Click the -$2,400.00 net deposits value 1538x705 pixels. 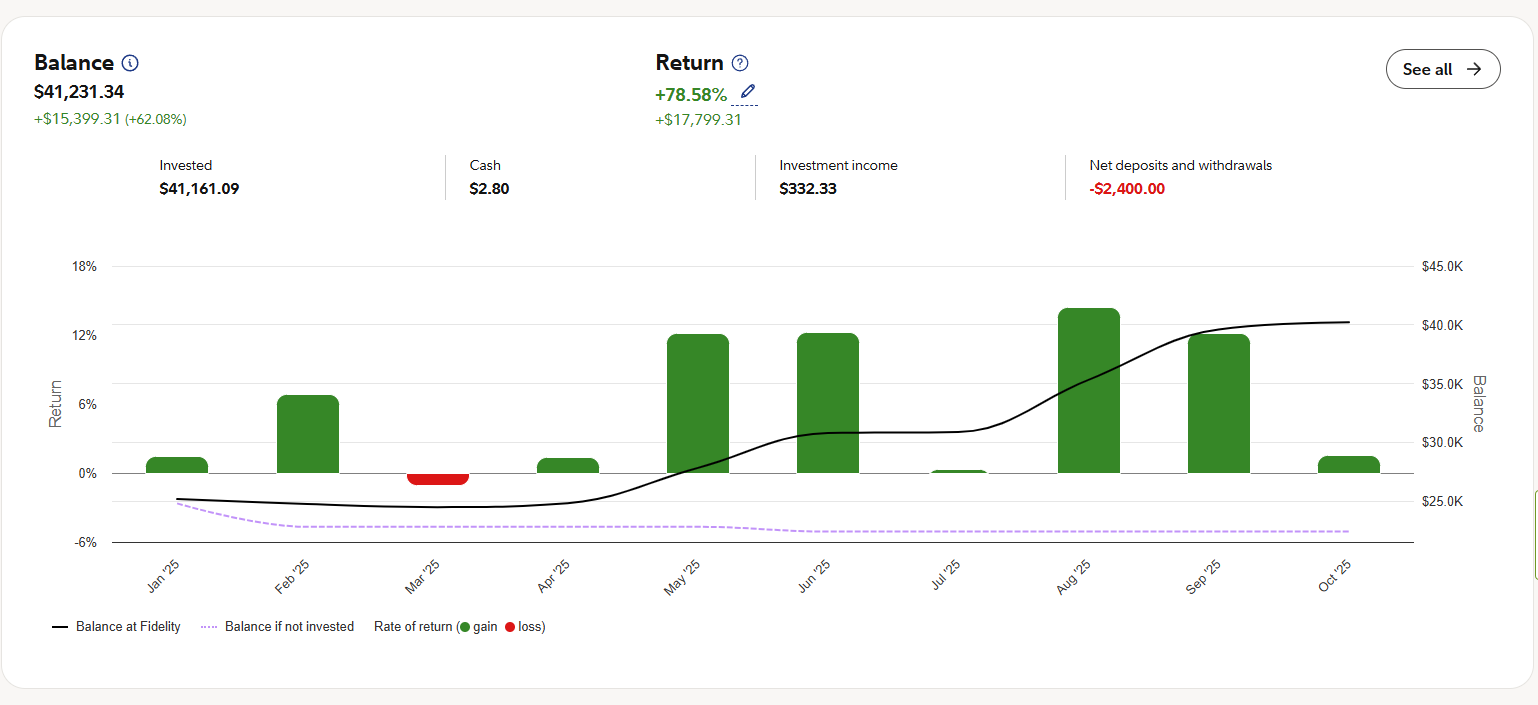point(1127,189)
